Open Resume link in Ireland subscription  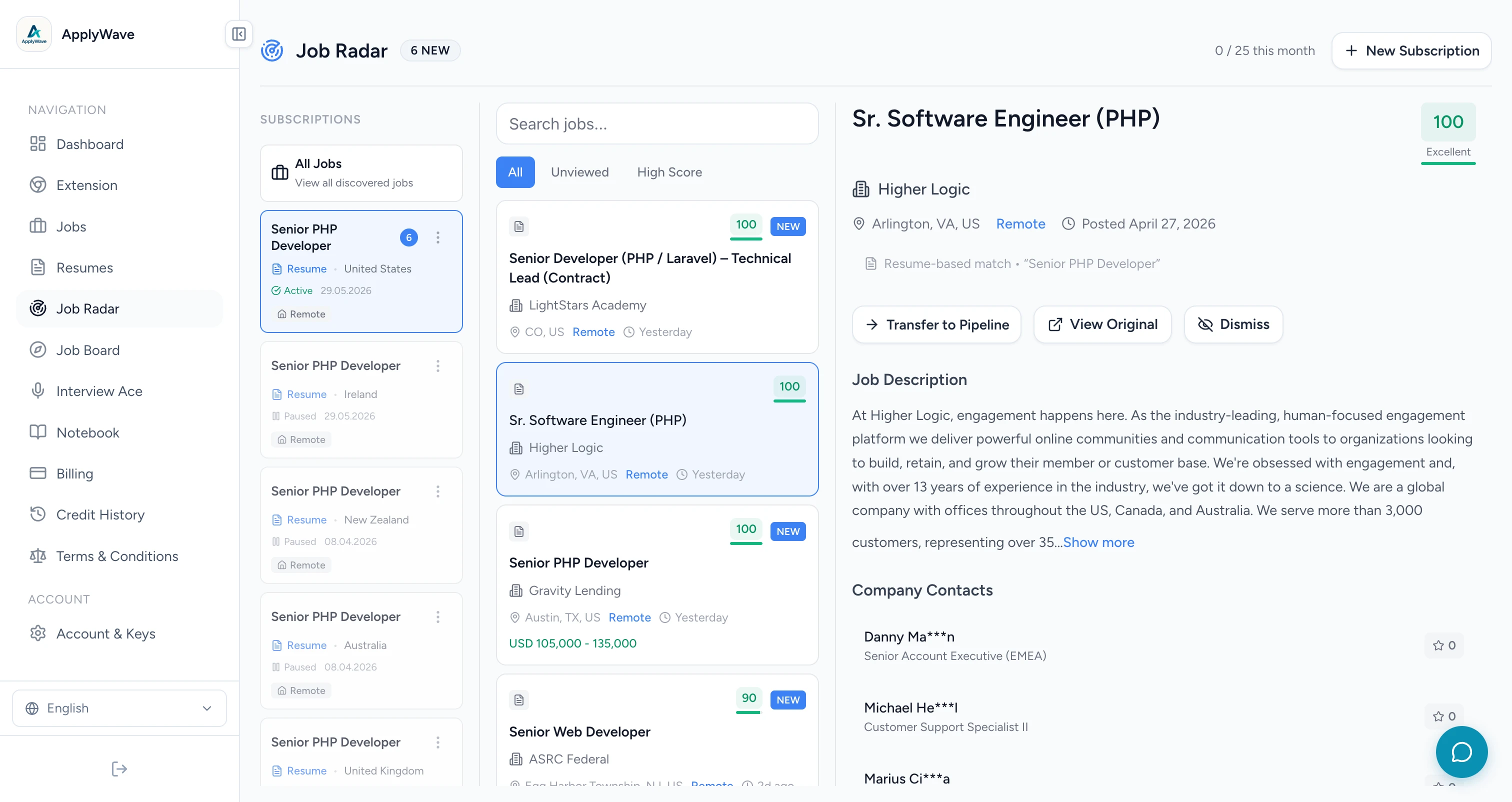tap(299, 394)
